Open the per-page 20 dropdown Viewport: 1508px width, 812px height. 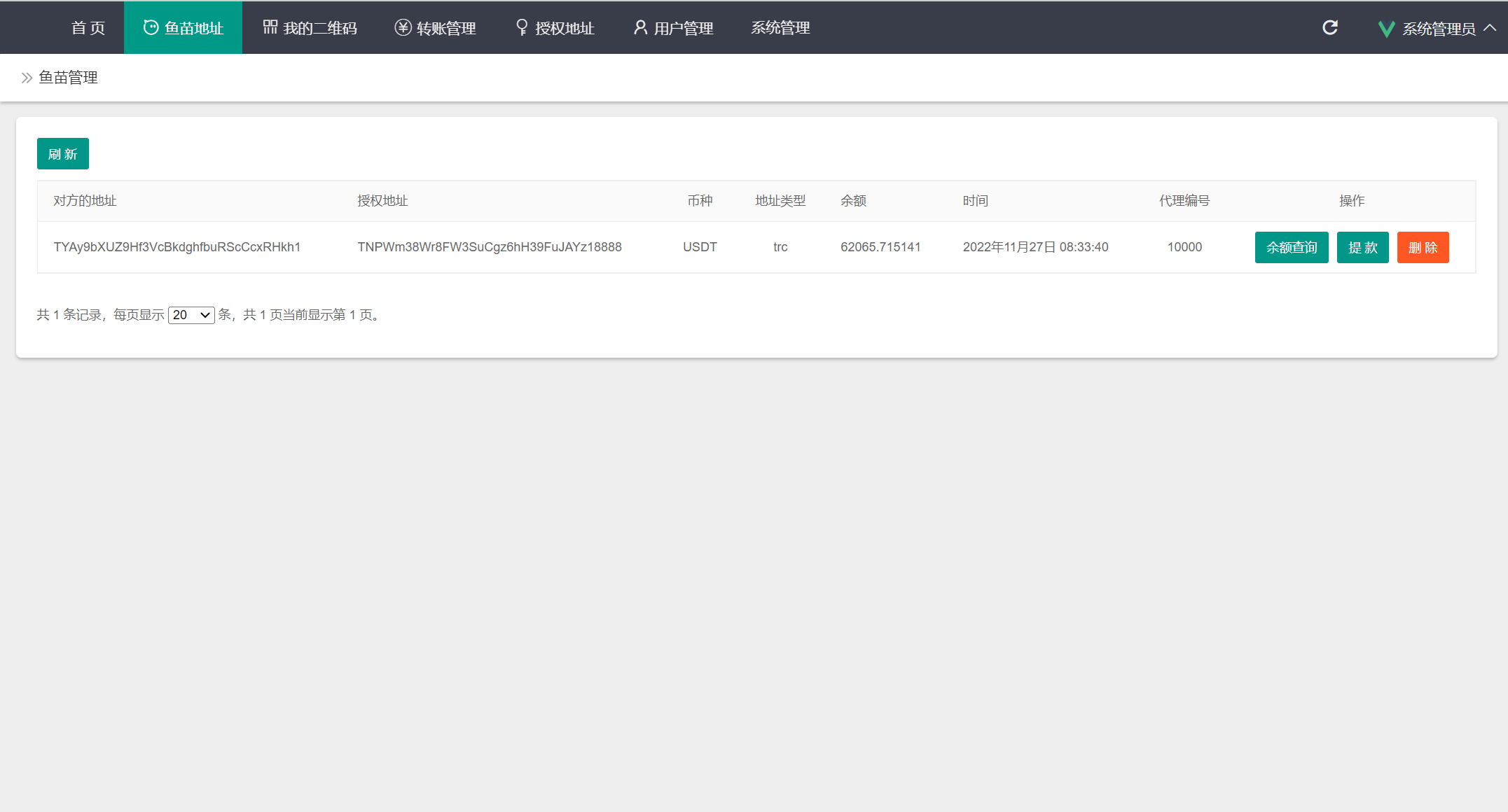tap(191, 315)
